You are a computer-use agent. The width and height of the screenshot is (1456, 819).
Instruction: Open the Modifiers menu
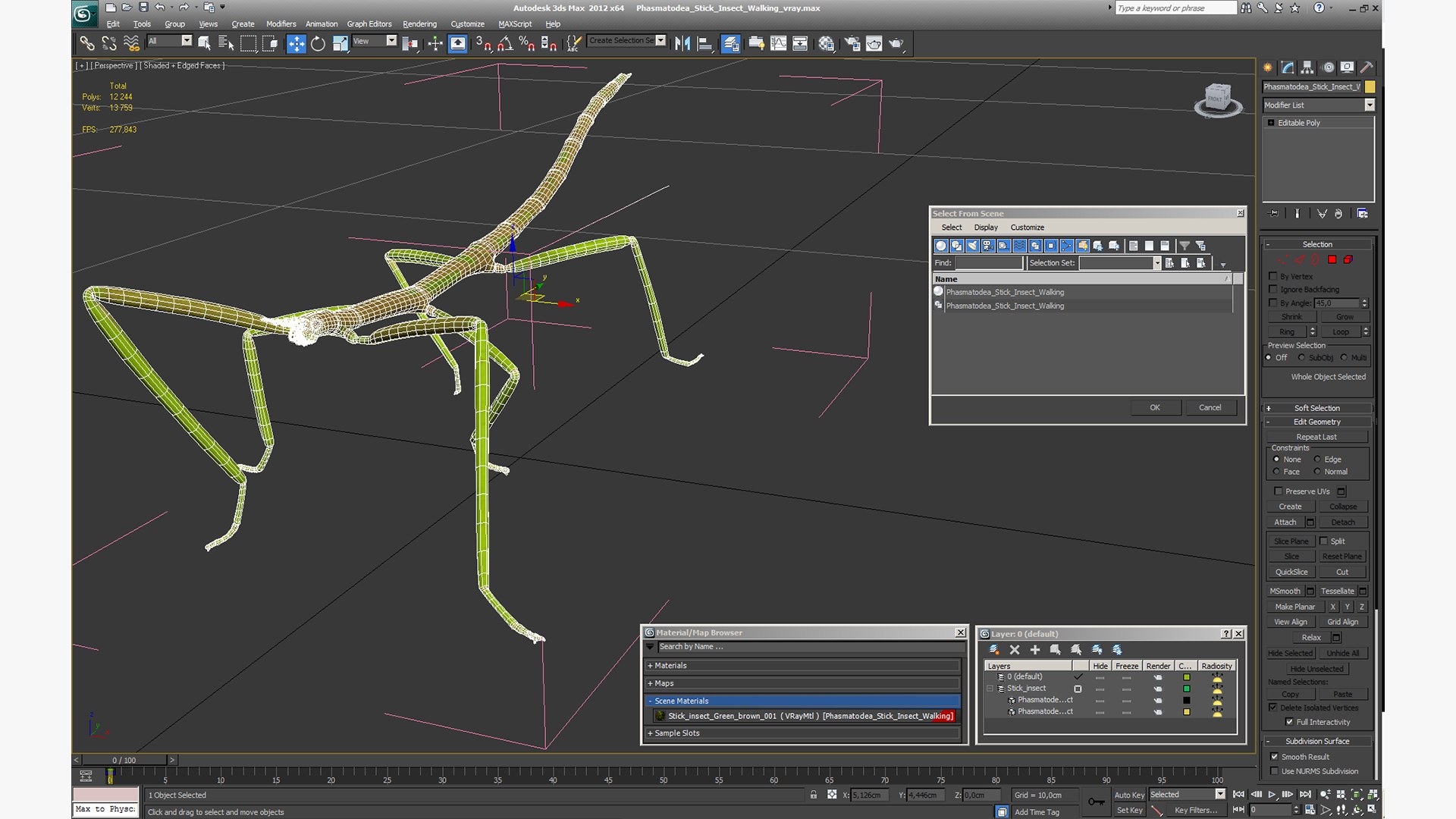(281, 24)
